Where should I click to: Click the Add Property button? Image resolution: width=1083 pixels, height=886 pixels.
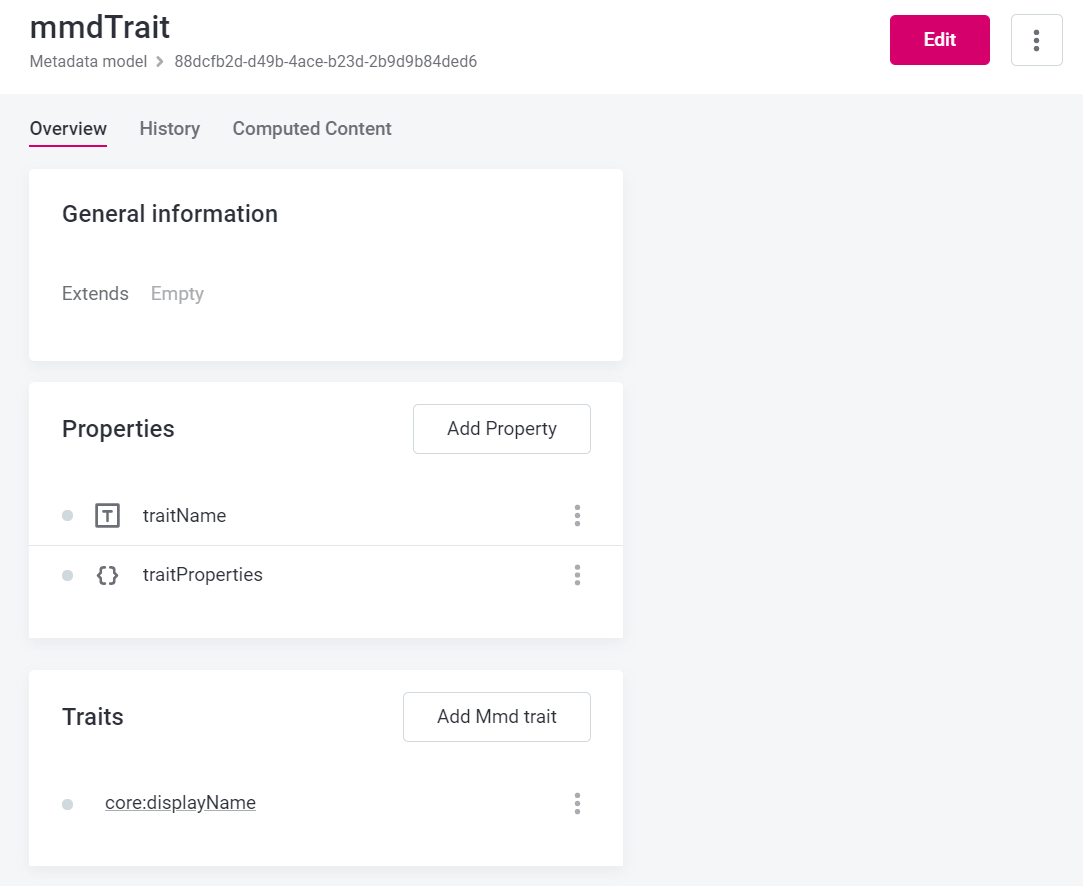[x=501, y=429]
